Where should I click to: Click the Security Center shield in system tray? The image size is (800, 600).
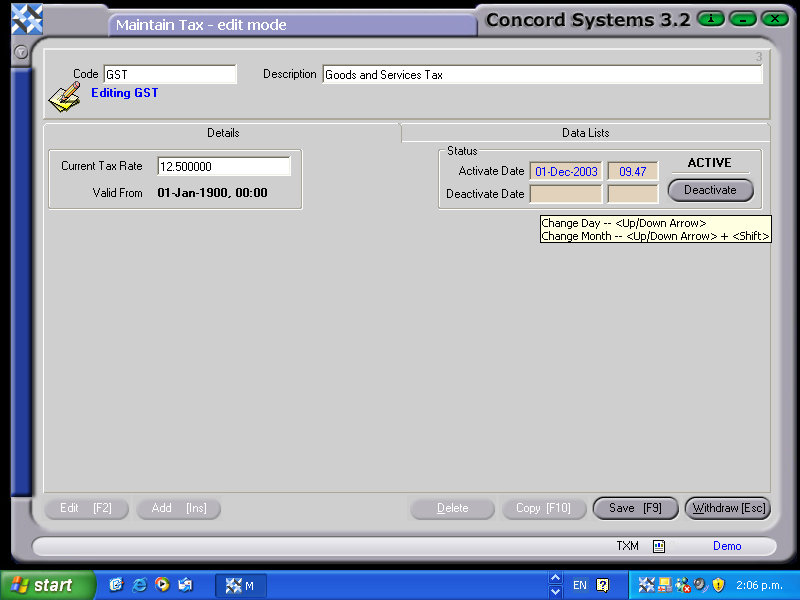[720, 585]
